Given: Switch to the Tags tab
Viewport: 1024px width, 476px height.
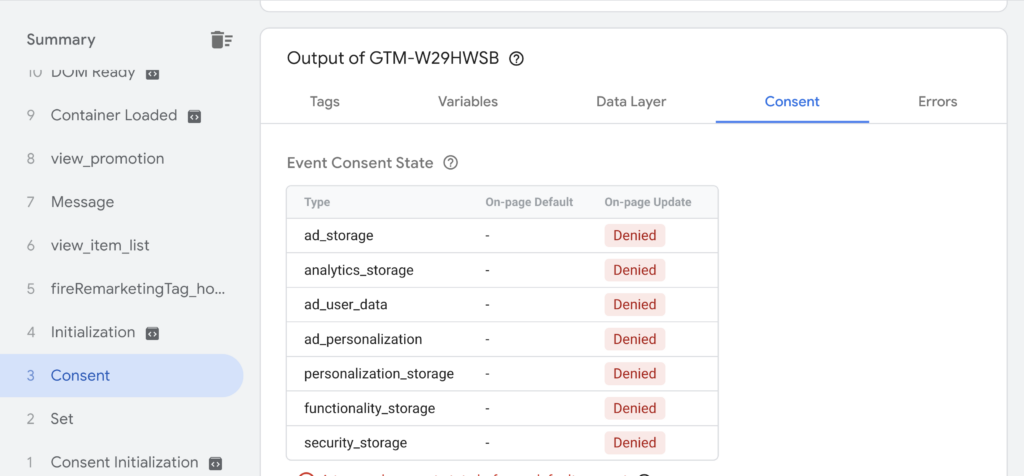Looking at the screenshot, I should point(325,102).
